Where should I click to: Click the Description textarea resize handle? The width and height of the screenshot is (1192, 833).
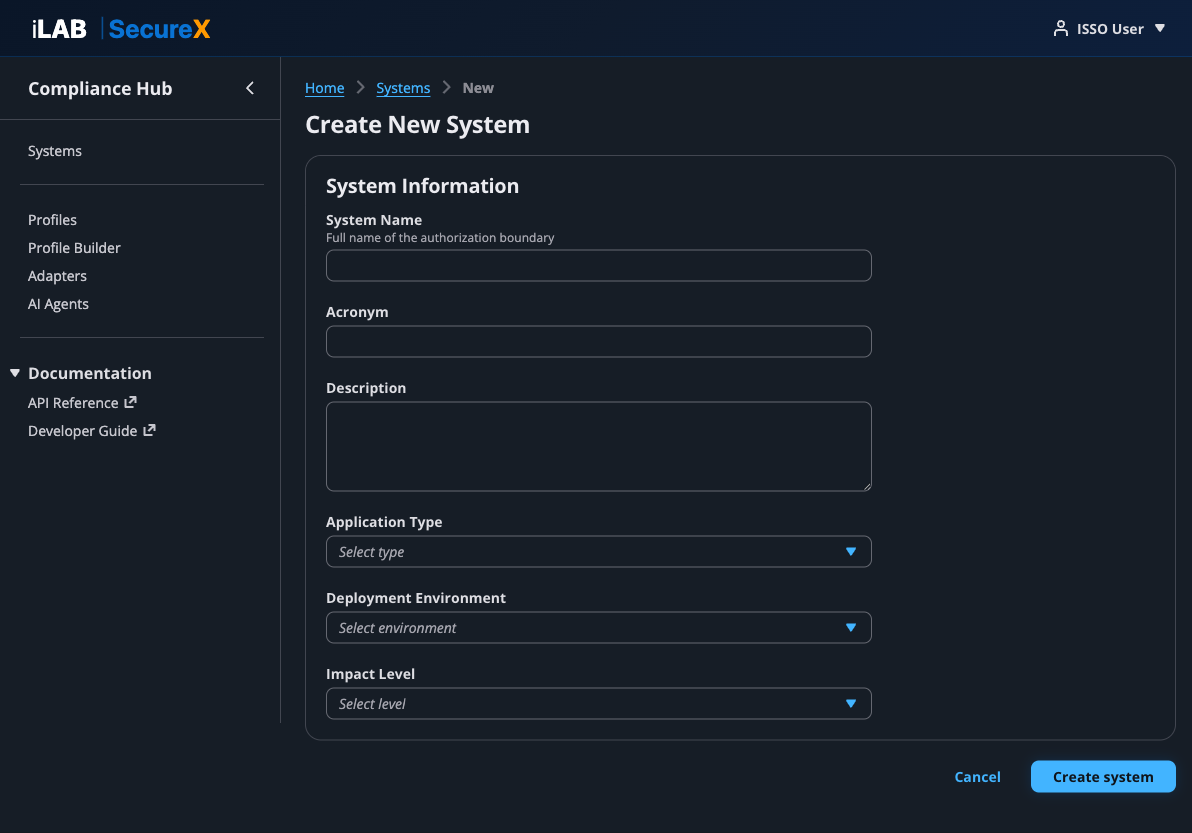tap(867, 486)
